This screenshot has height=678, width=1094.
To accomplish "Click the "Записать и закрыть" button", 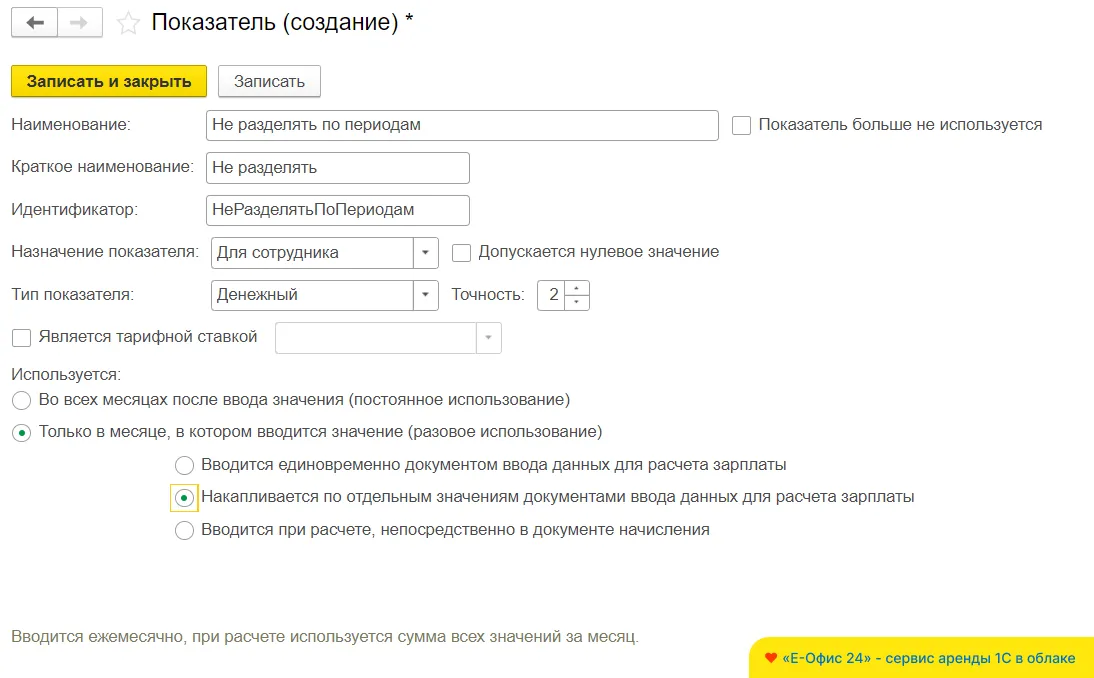I will pos(109,81).
